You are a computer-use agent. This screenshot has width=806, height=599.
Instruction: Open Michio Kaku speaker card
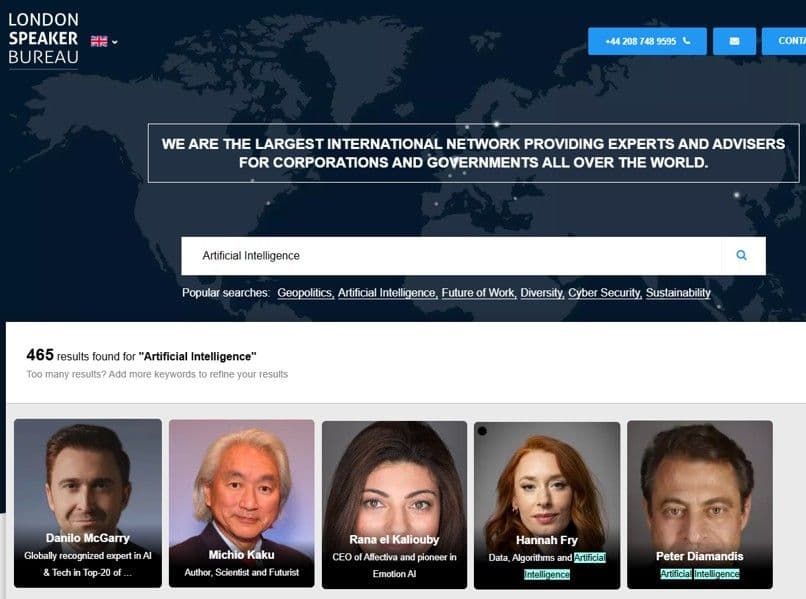pos(242,503)
